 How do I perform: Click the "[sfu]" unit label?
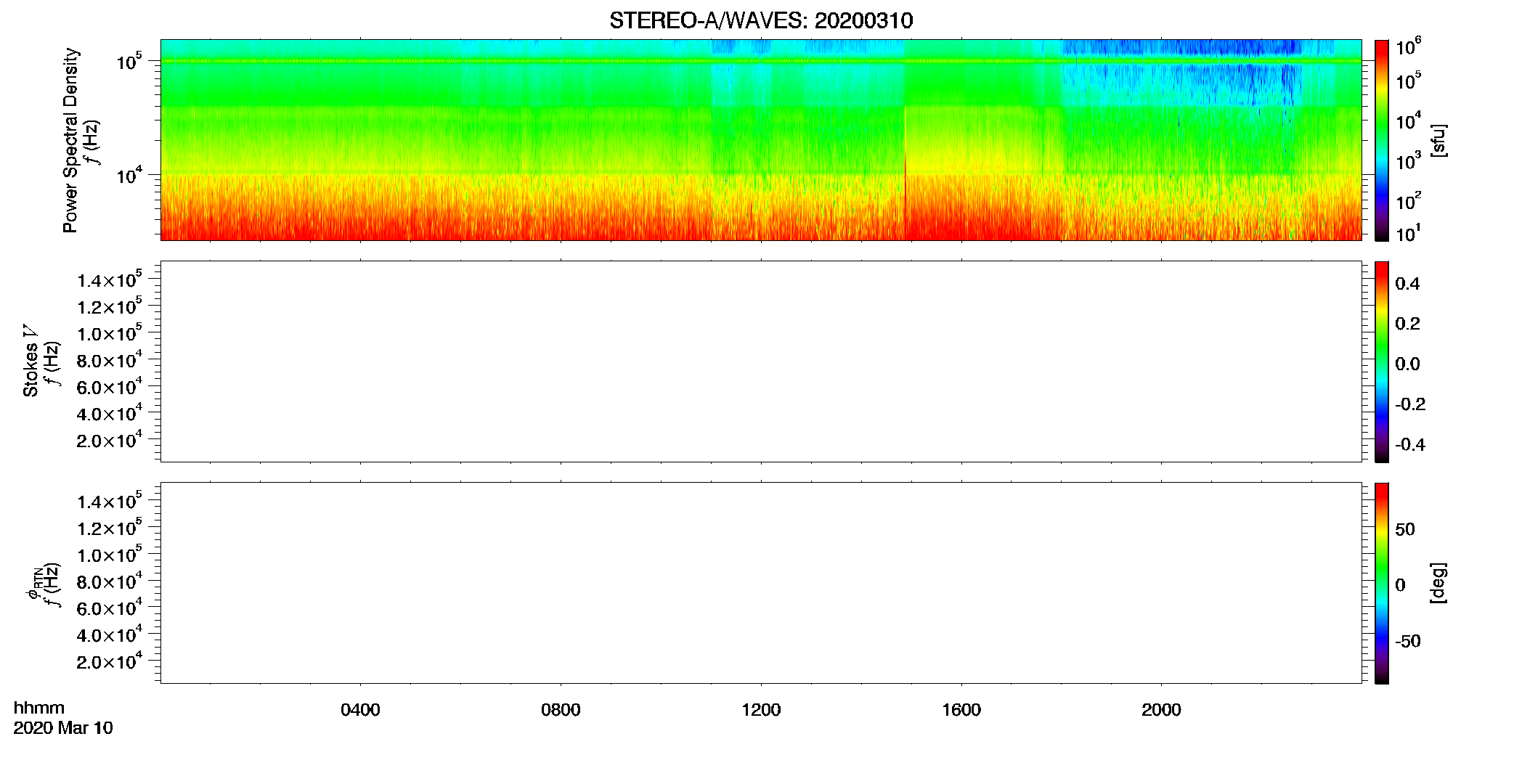point(1438,140)
